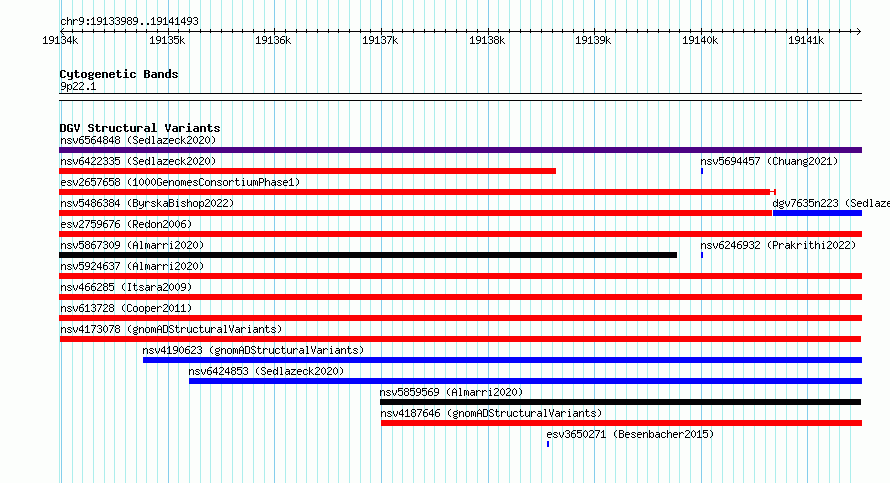Viewport: 890px width, 483px height.
Task: Open the nsv6246932 (Prakrithi2022) label
Action: click(778, 245)
